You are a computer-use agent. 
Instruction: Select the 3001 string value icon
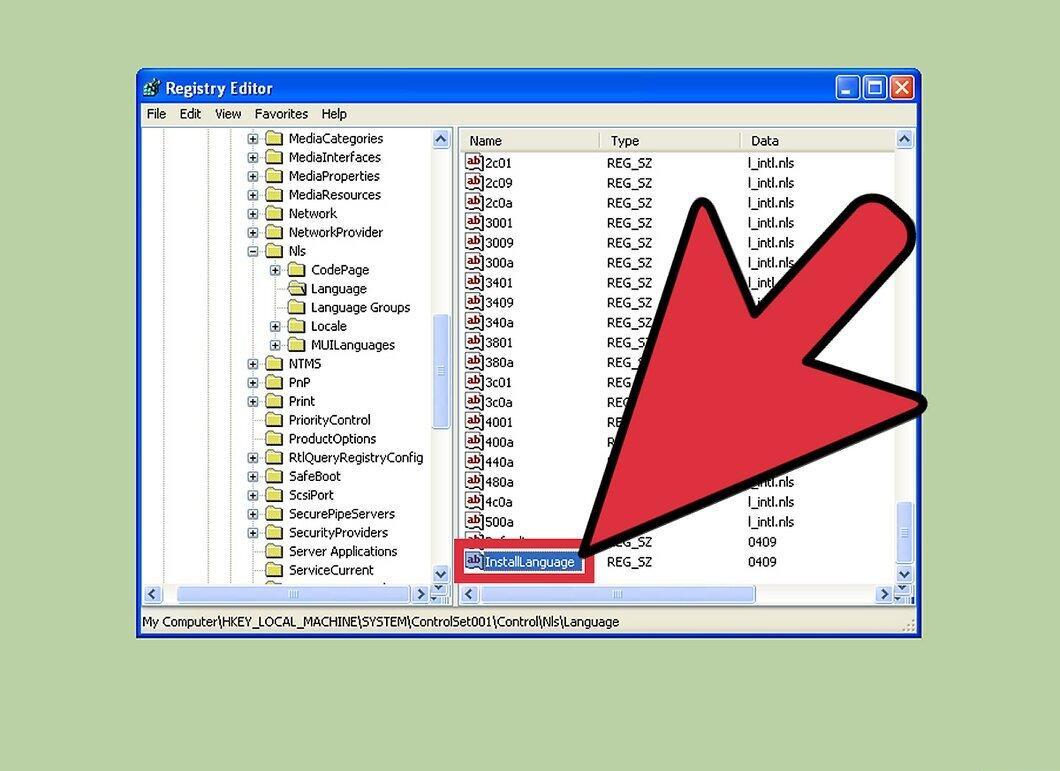point(474,222)
